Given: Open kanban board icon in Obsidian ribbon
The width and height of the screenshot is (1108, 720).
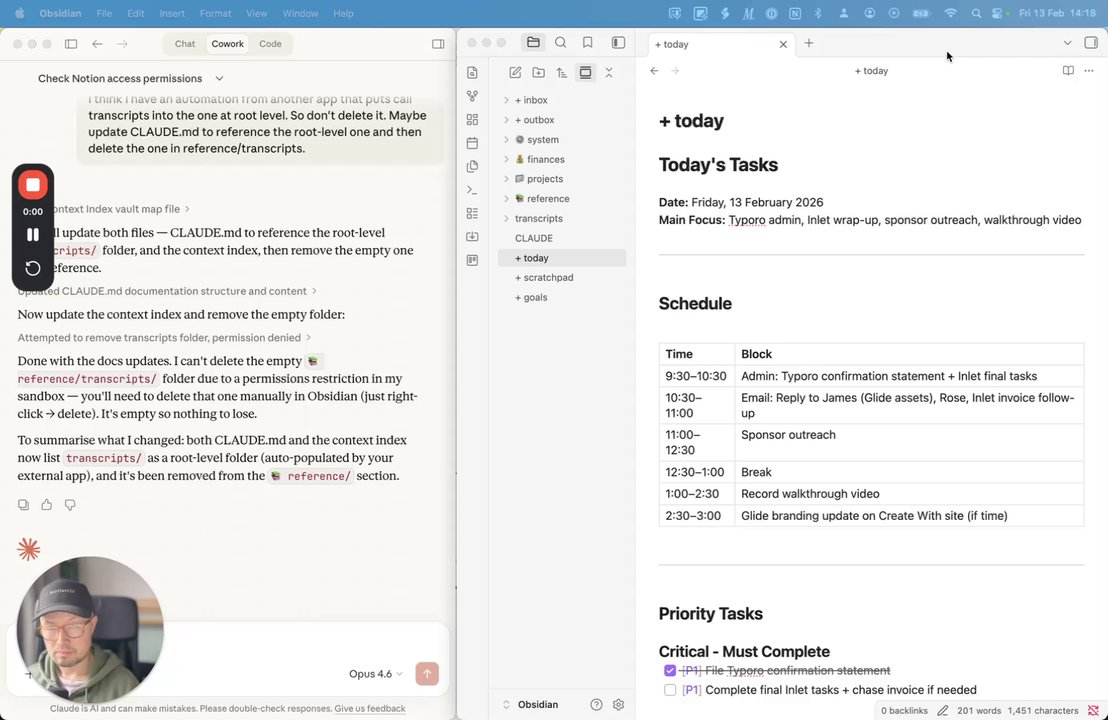Looking at the screenshot, I should click(473, 260).
